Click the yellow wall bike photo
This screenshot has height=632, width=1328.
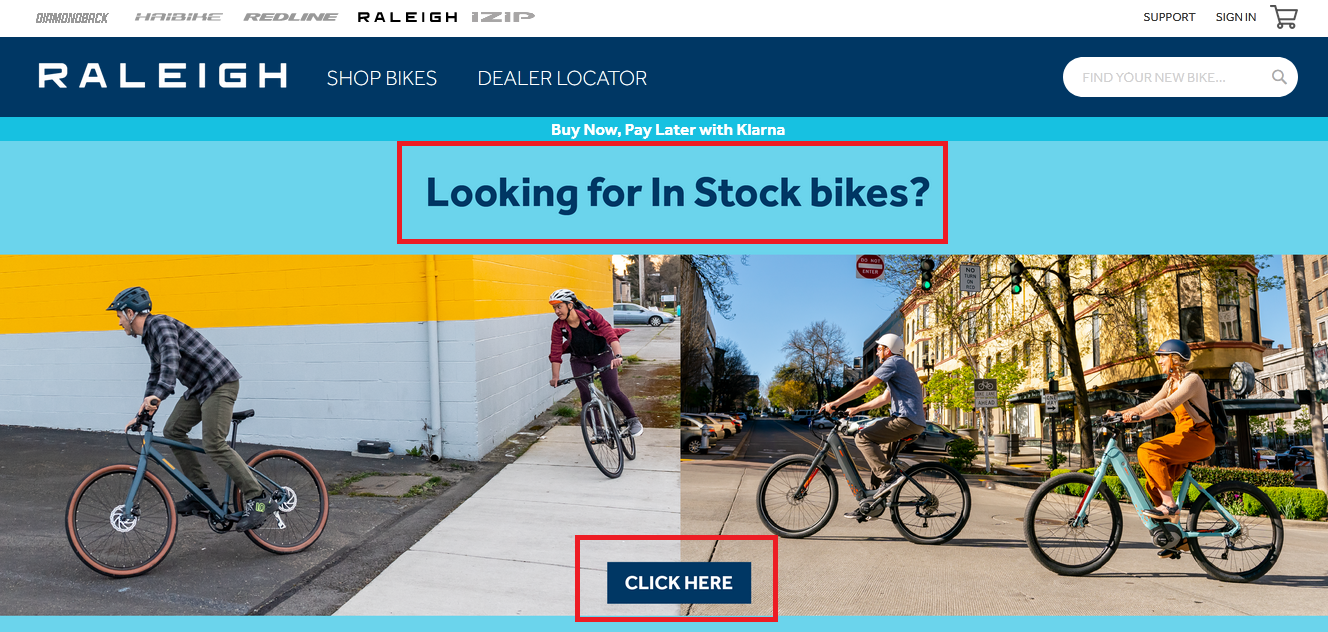340,435
